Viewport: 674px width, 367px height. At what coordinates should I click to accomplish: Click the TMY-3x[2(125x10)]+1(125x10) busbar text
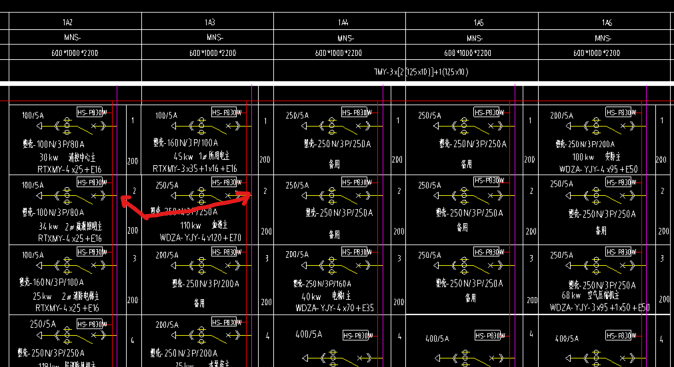pyautogui.click(x=421, y=72)
